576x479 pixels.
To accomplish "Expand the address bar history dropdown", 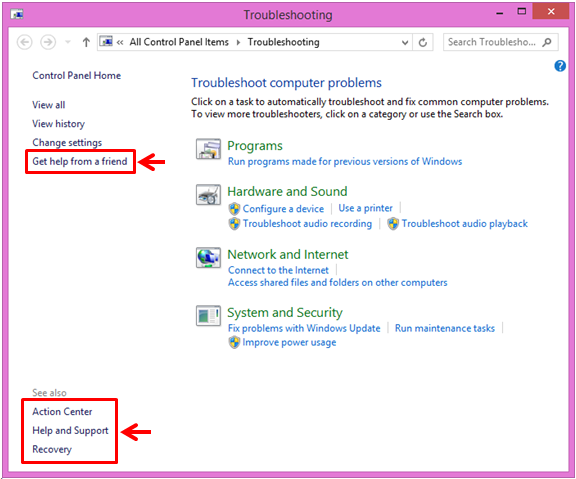I will pos(405,42).
